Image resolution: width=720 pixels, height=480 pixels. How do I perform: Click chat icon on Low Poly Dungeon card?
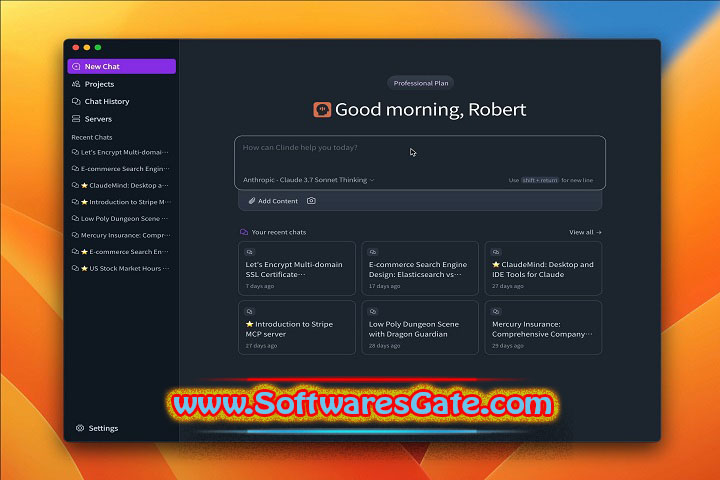point(373,311)
